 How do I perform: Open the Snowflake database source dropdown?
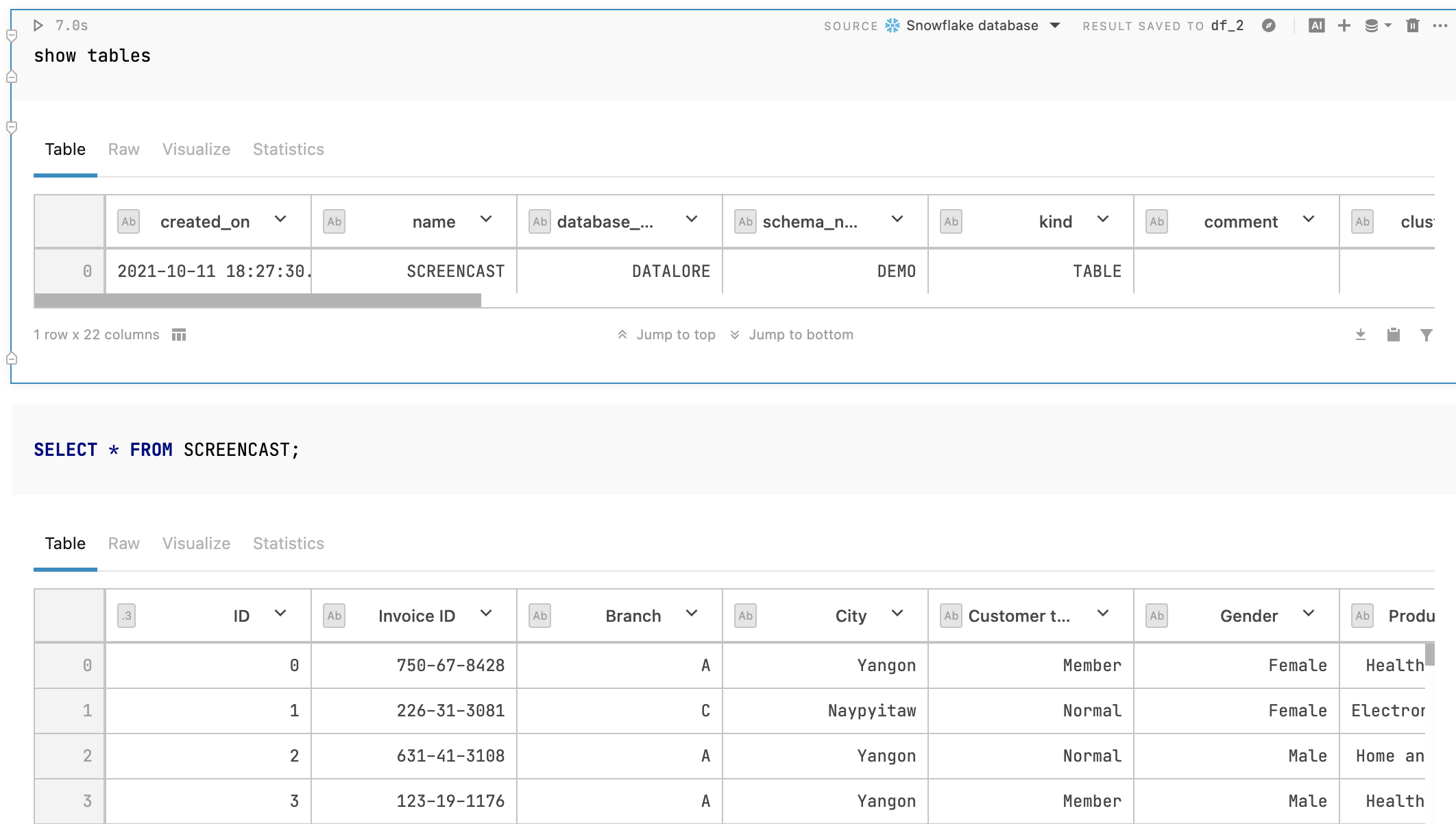[1055, 25]
